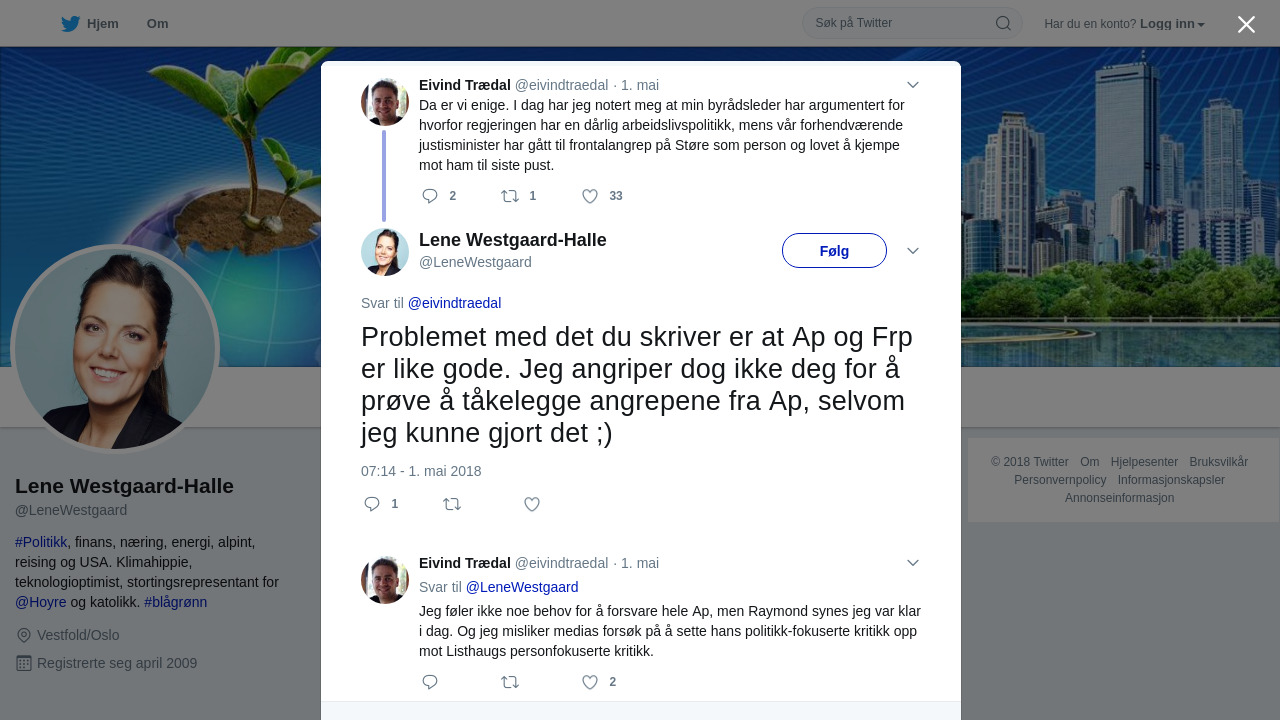Image resolution: width=1280 pixels, height=720 pixels.
Task: Like the last reply with 2 likes
Action: click(x=590, y=682)
